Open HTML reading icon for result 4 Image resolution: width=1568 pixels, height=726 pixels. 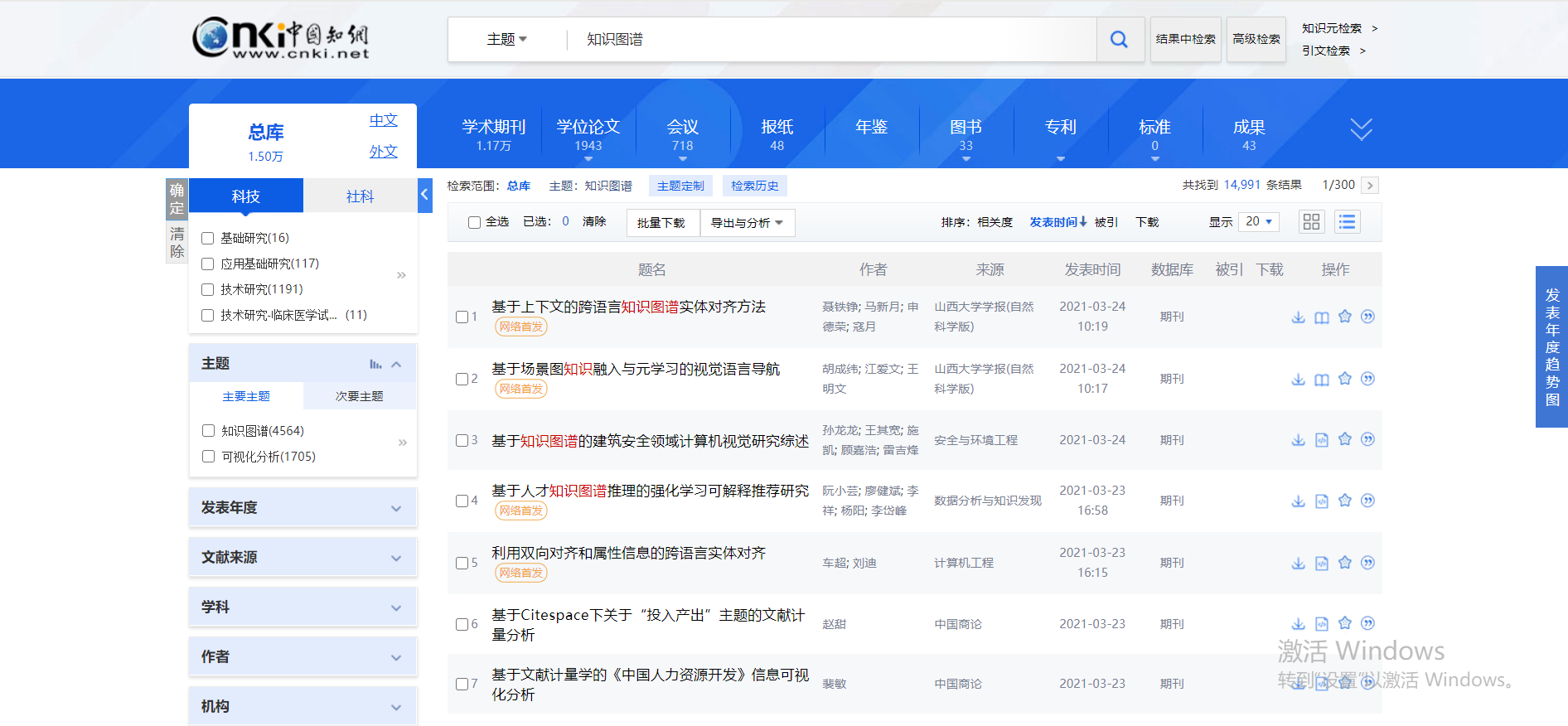point(1322,501)
